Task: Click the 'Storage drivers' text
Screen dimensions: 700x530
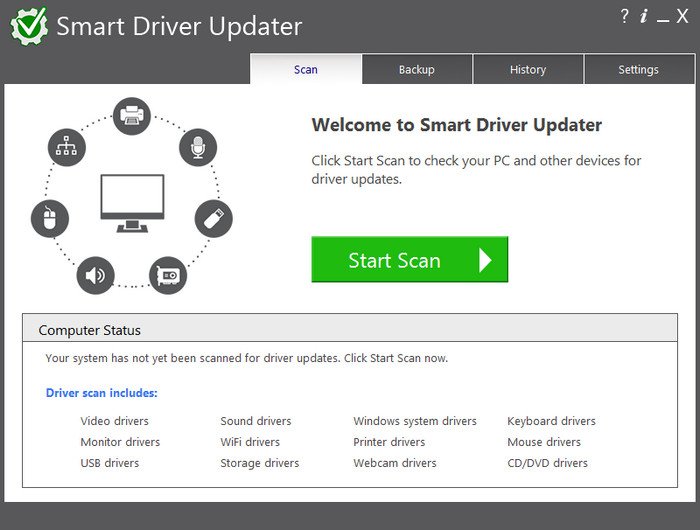Action: point(260,463)
